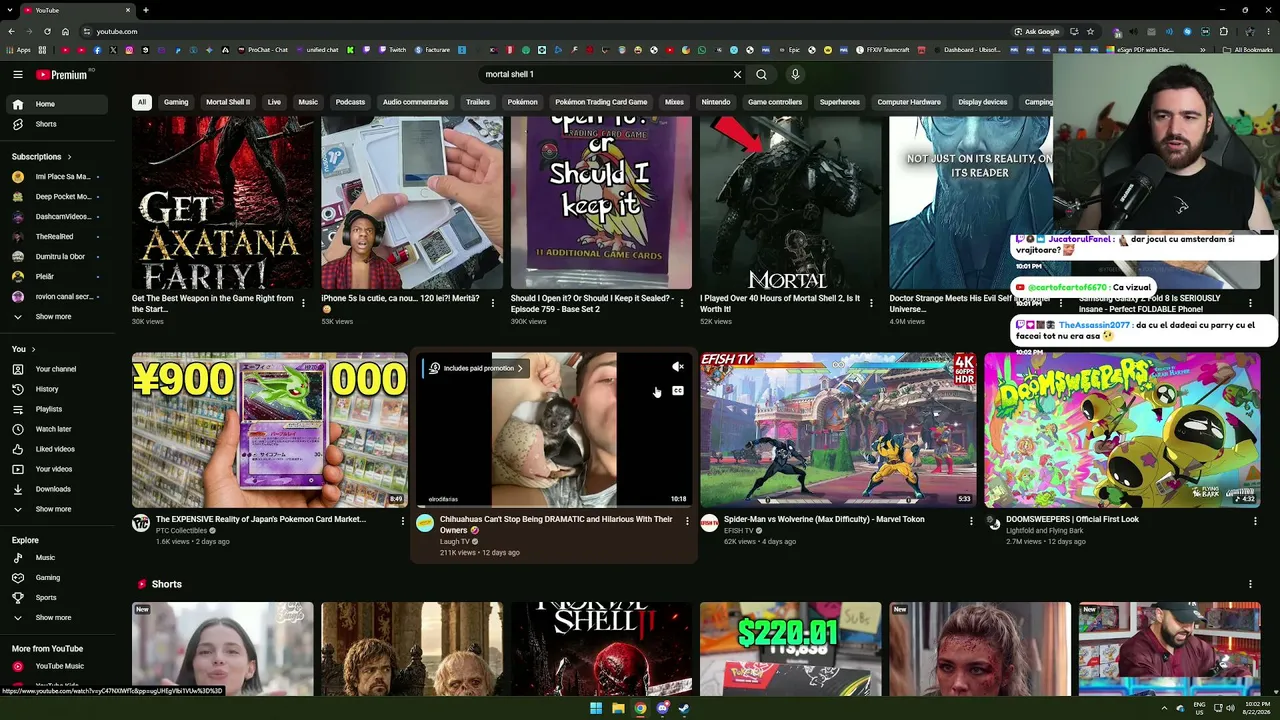Select the Pokémon Trading Card Game chip
This screenshot has width=1280, height=720.
point(601,102)
